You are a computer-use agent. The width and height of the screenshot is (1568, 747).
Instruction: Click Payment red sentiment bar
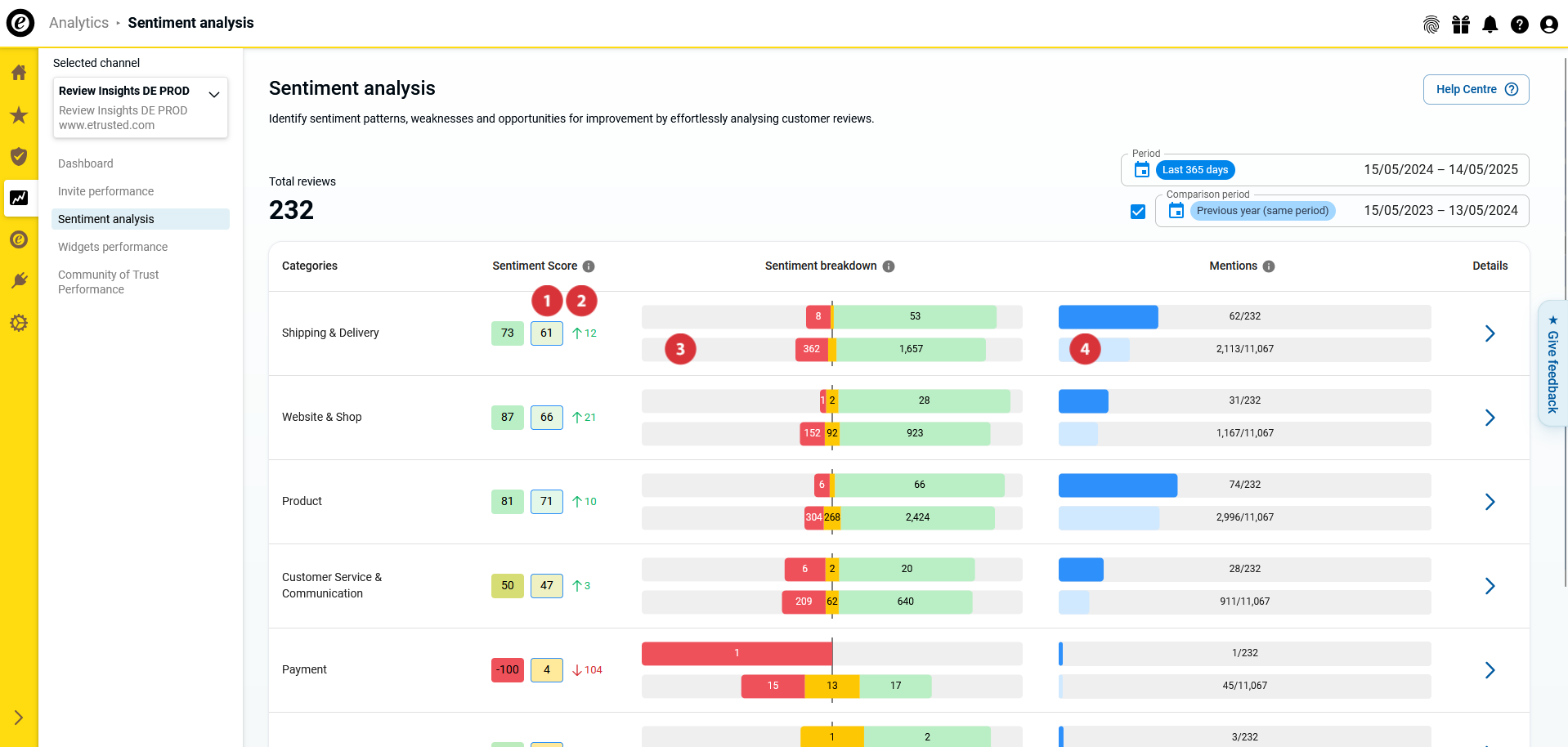(x=737, y=654)
